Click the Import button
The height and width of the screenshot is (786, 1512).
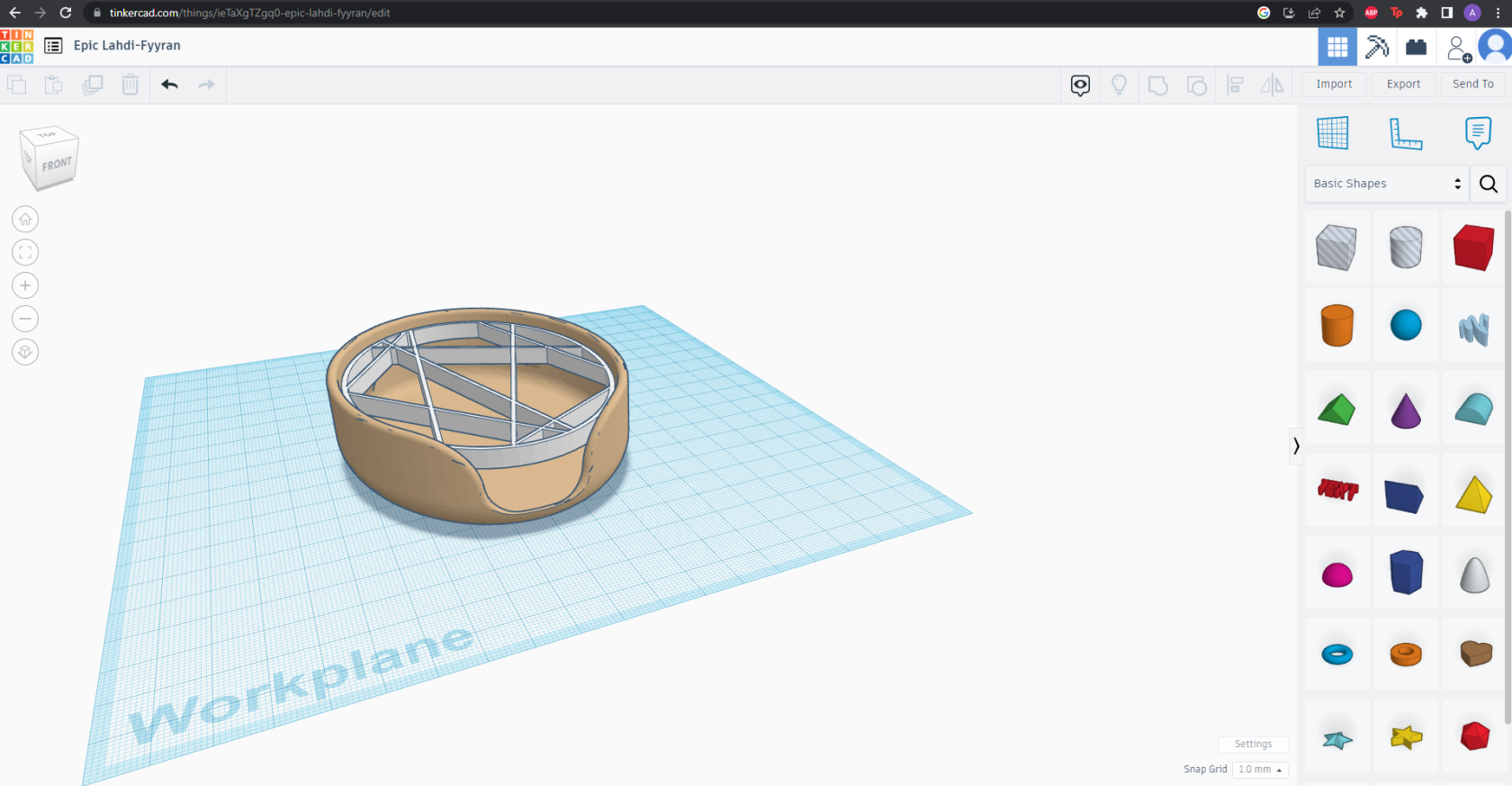tap(1334, 84)
